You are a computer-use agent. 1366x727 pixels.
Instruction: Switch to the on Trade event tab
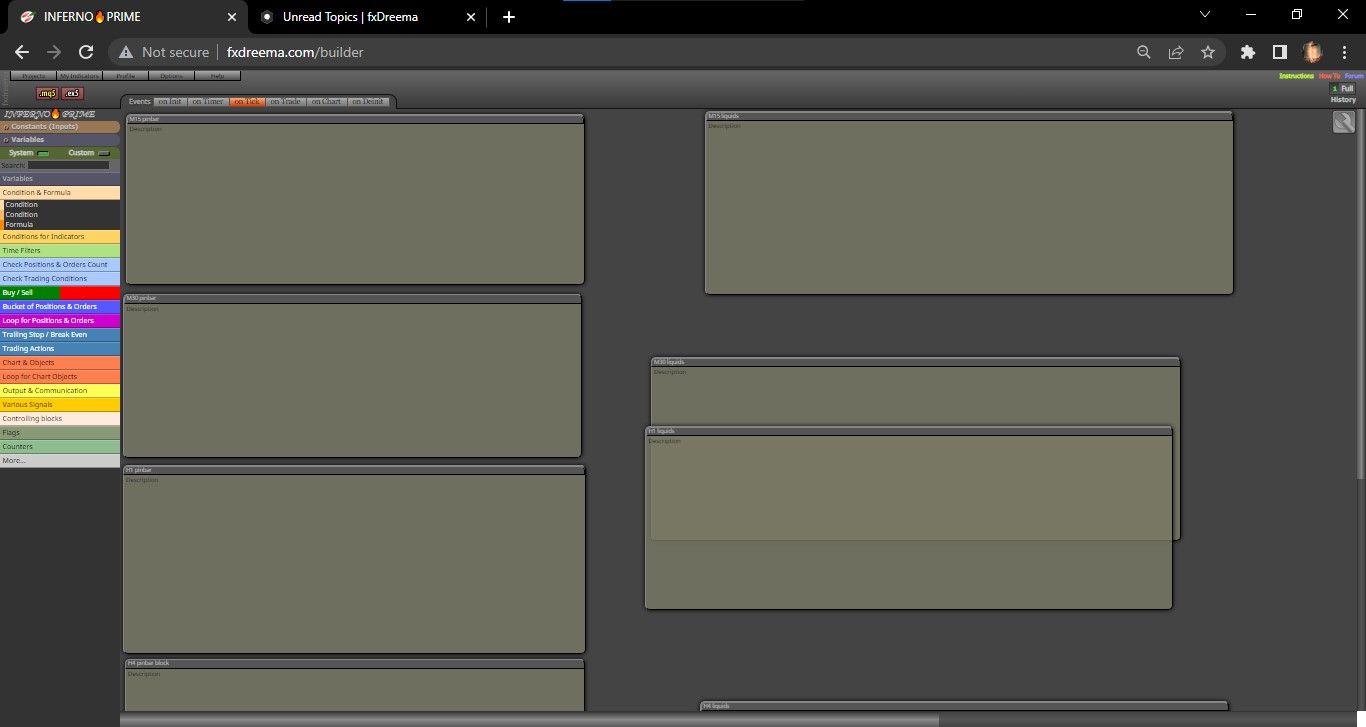tap(285, 101)
